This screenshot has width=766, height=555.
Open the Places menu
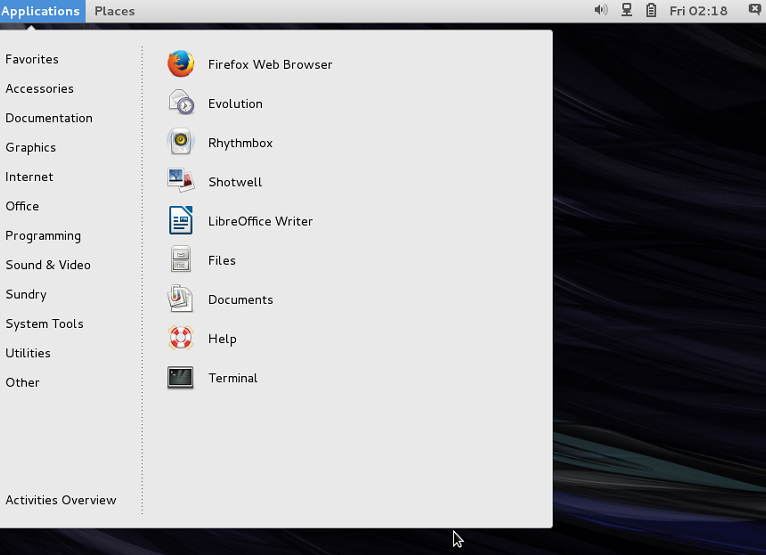[114, 11]
